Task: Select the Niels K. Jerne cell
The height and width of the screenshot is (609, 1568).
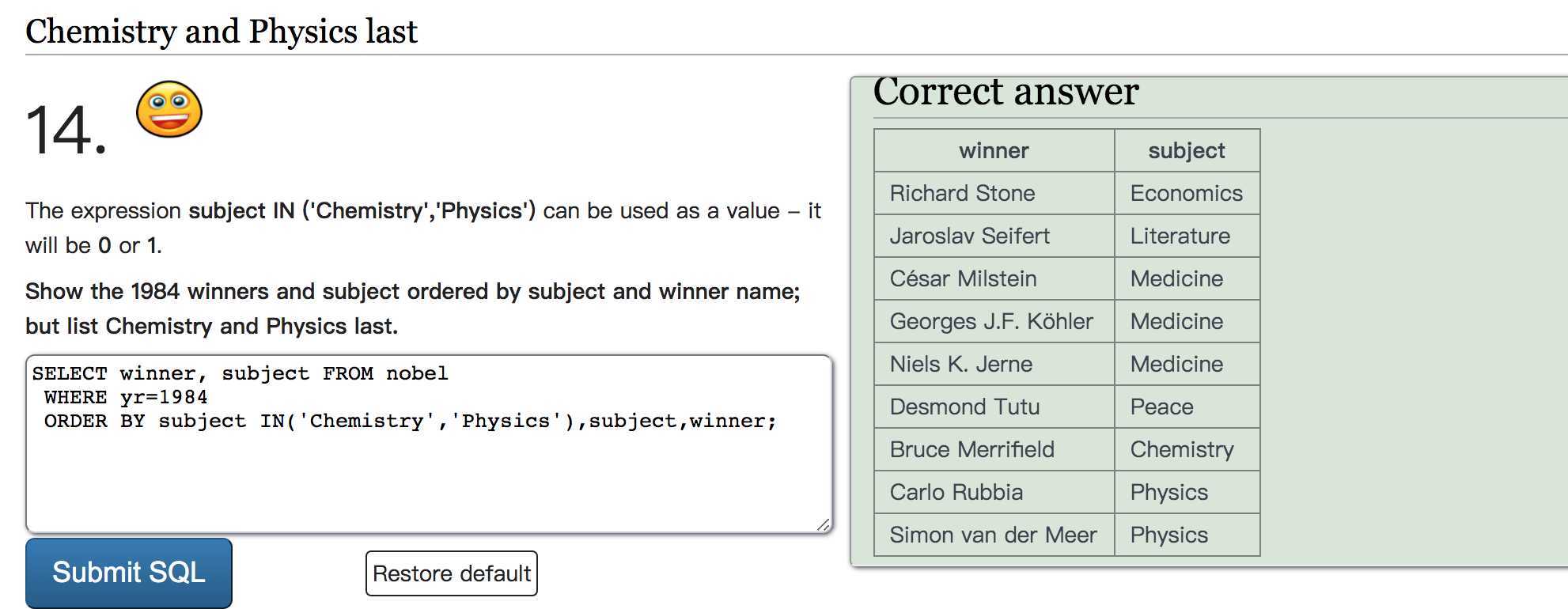Action: coord(994,364)
